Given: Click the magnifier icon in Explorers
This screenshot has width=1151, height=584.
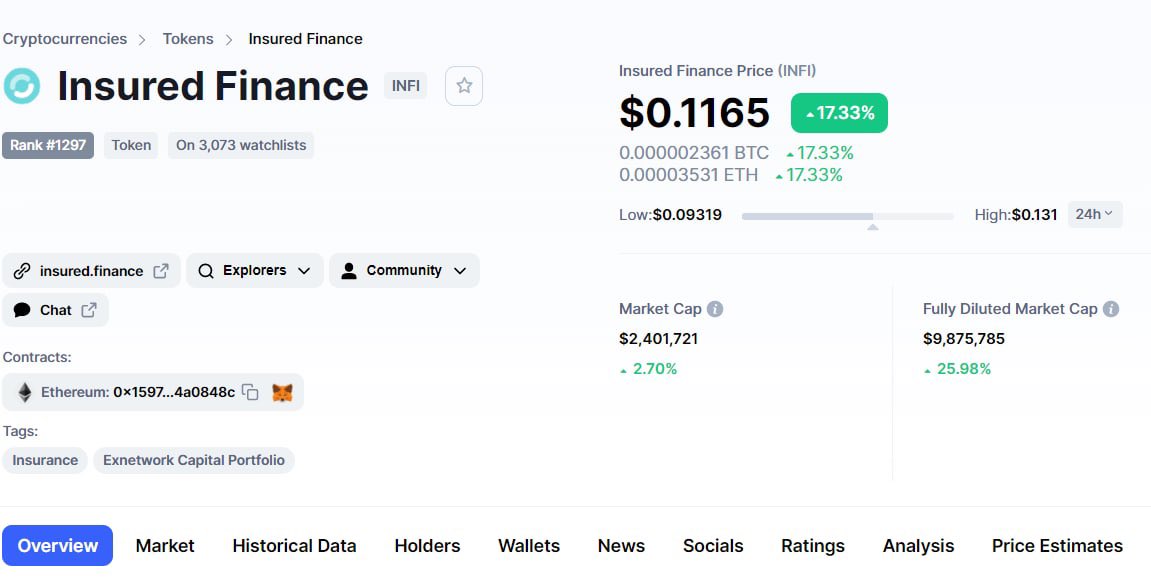Looking at the screenshot, I should click(206, 271).
